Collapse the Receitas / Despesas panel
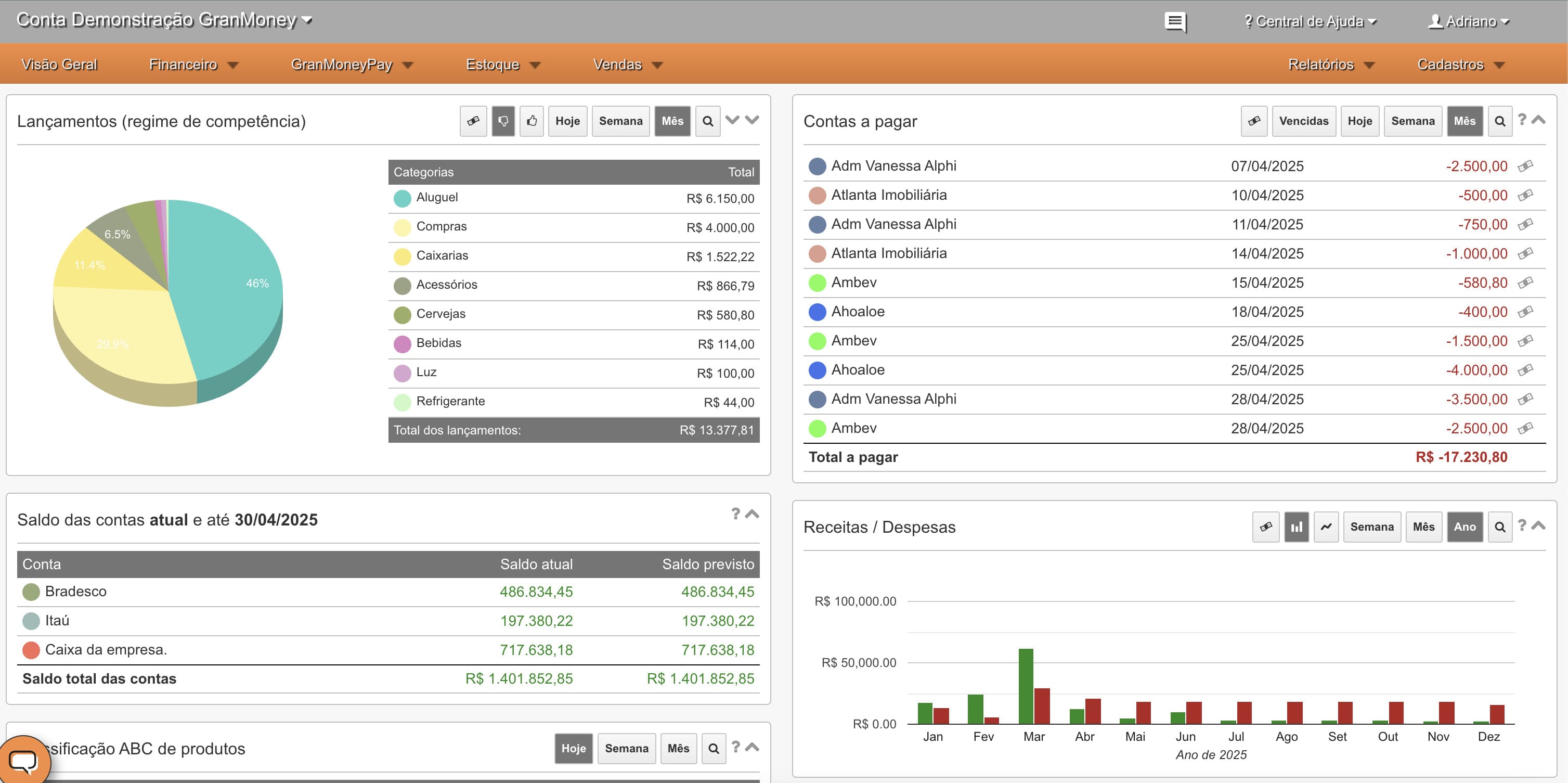The height and width of the screenshot is (783, 1568). (1538, 525)
